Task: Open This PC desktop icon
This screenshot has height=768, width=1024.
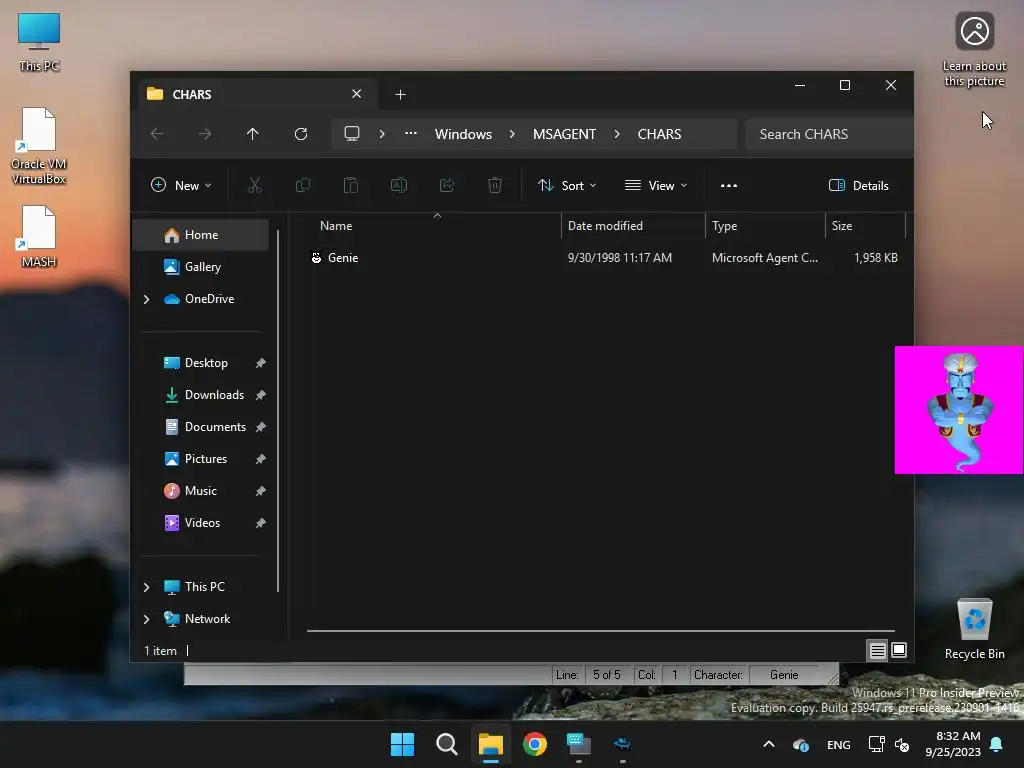Action: [39, 42]
